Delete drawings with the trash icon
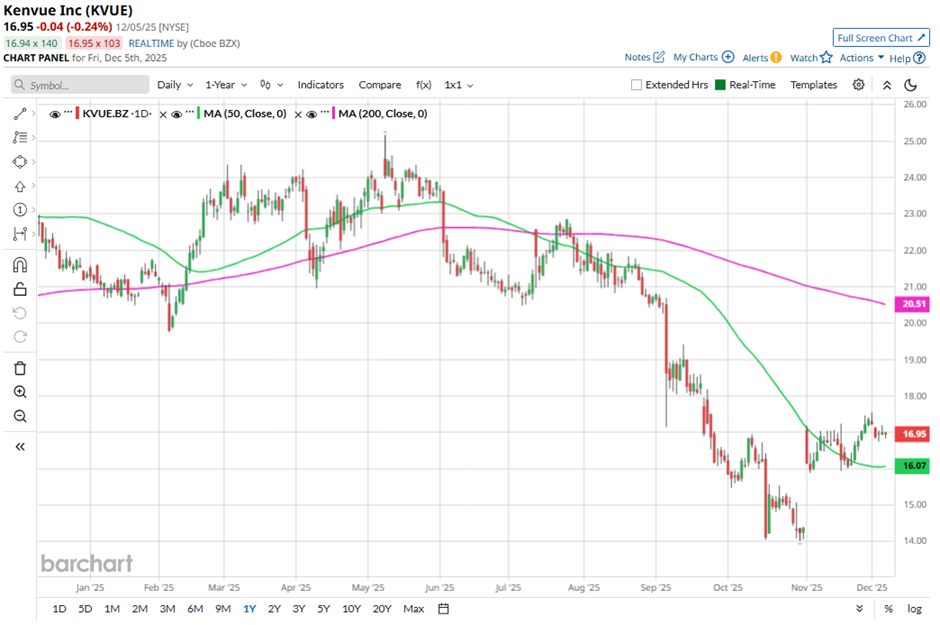This screenshot has width=940, height=625. [x=20, y=368]
